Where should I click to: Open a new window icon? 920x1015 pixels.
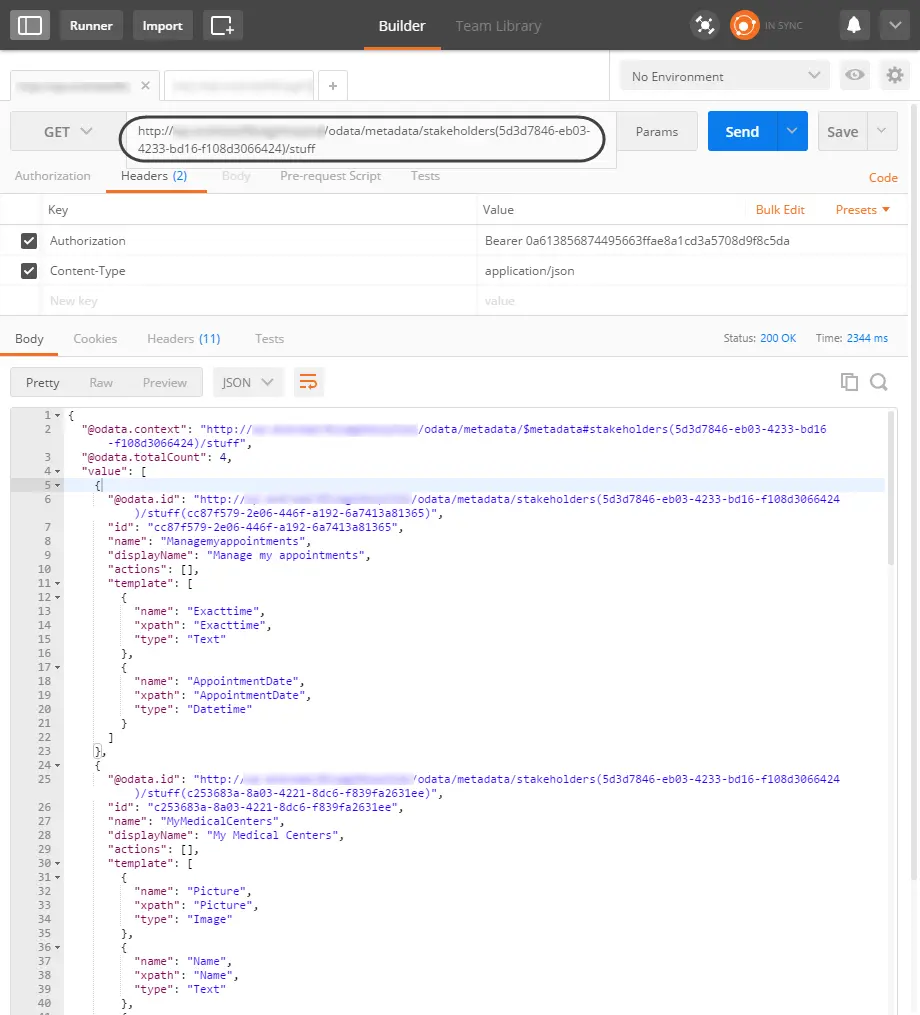(x=222, y=25)
